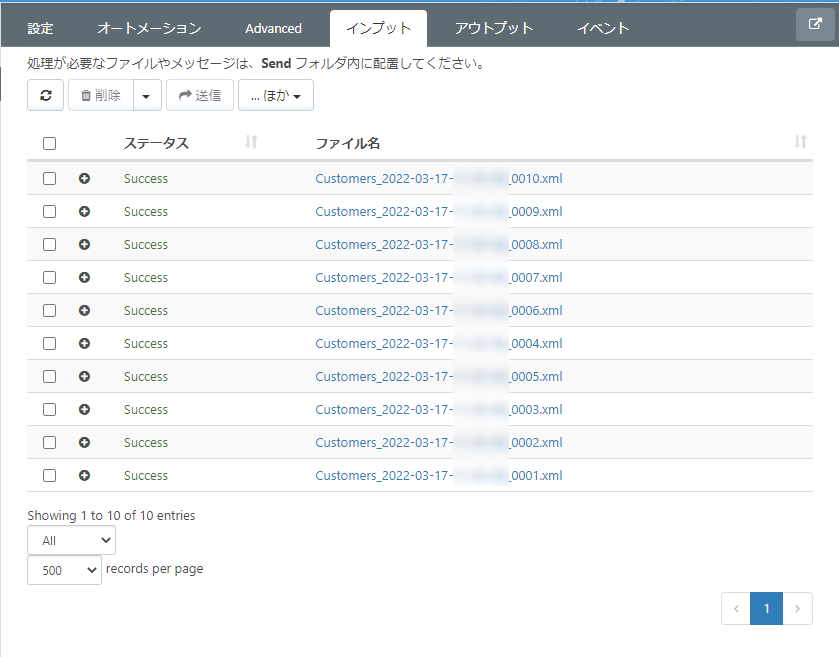The height and width of the screenshot is (657, 839).
Task: Expand details for 0006.xml row
Action: (x=84, y=310)
